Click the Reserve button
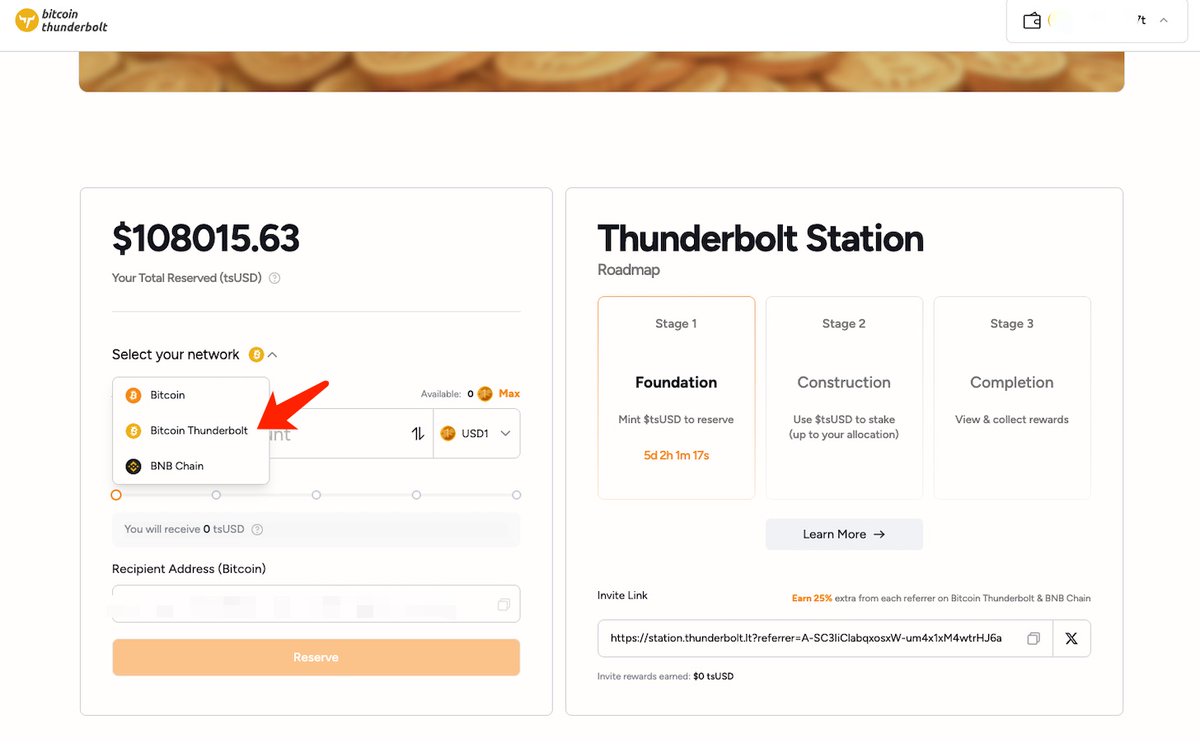The width and height of the screenshot is (1200, 752). pyautogui.click(x=316, y=657)
